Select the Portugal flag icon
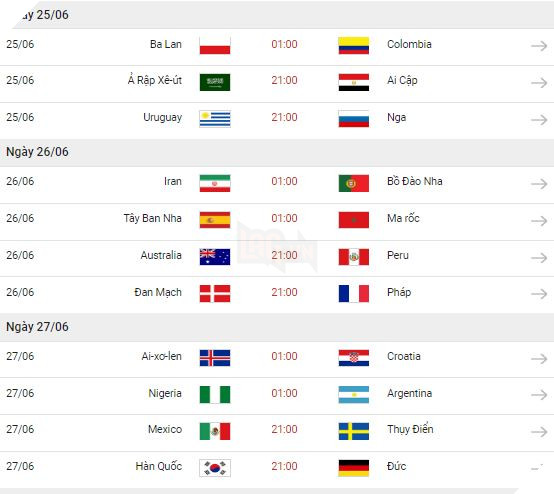The height and width of the screenshot is (494, 554). [354, 183]
